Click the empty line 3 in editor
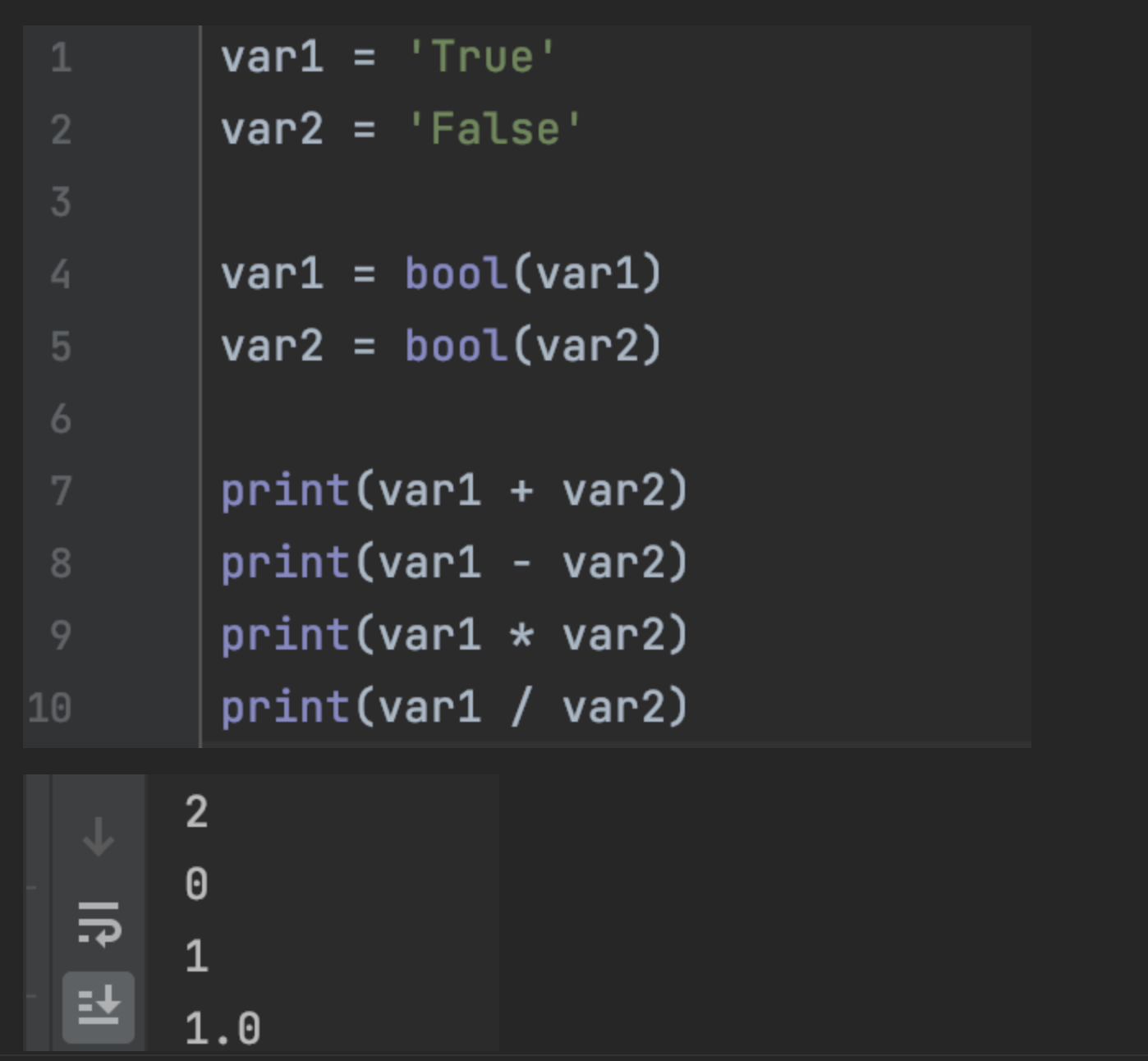 click(x=616, y=202)
